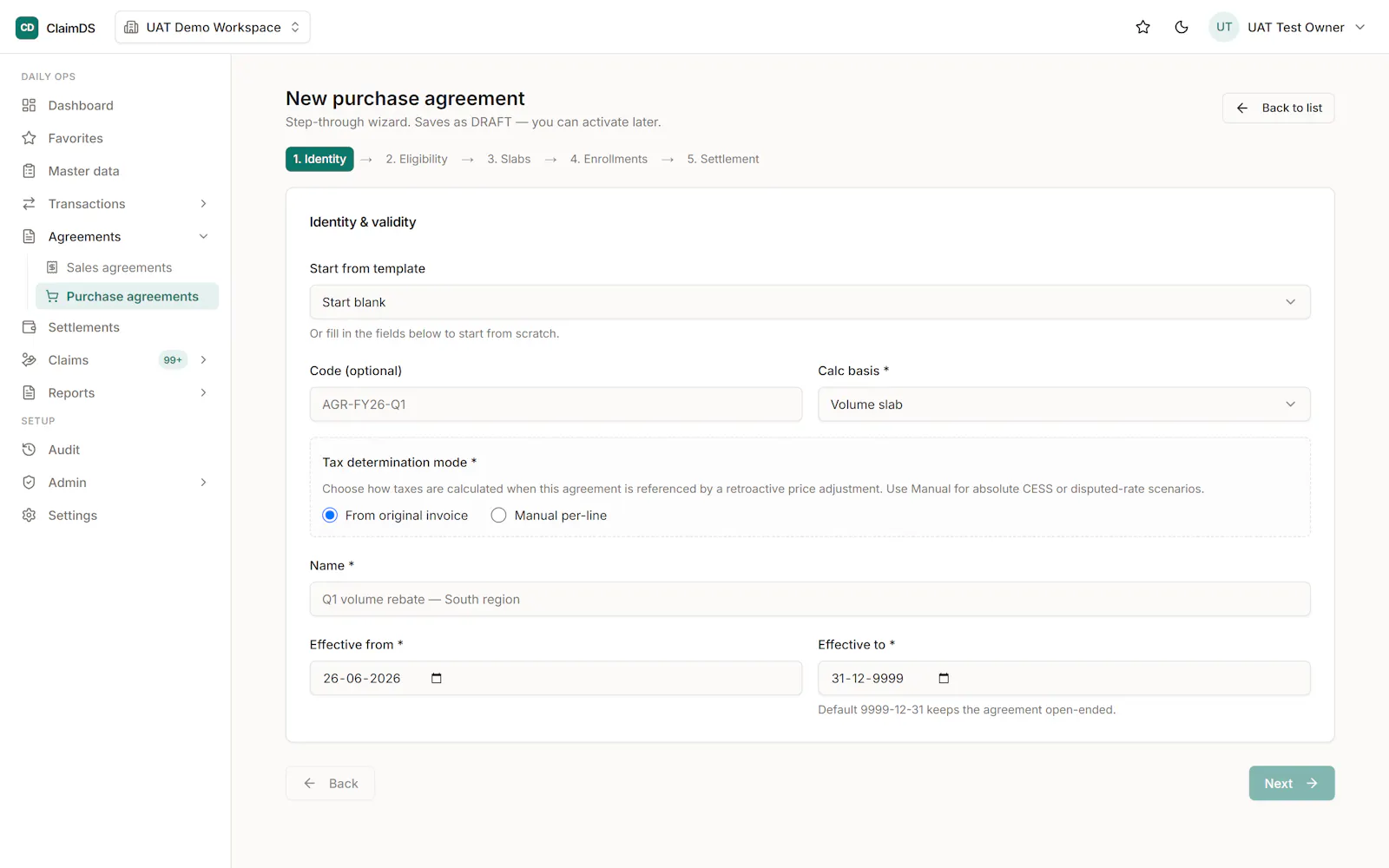
Task: Click the Effective to date field
Action: pos(1063,678)
